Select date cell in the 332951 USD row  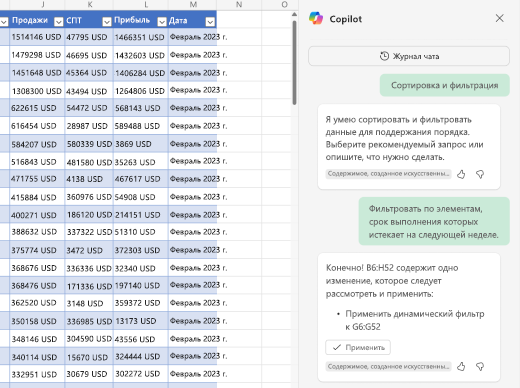[192, 374]
